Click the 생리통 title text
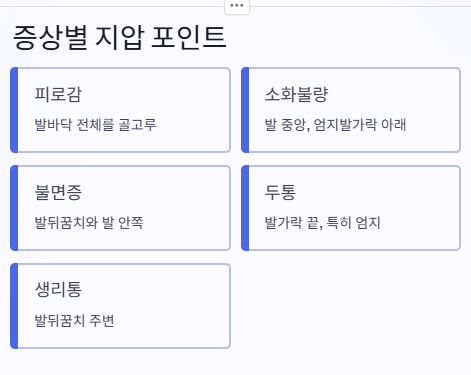471x375 pixels. [x=58, y=289]
